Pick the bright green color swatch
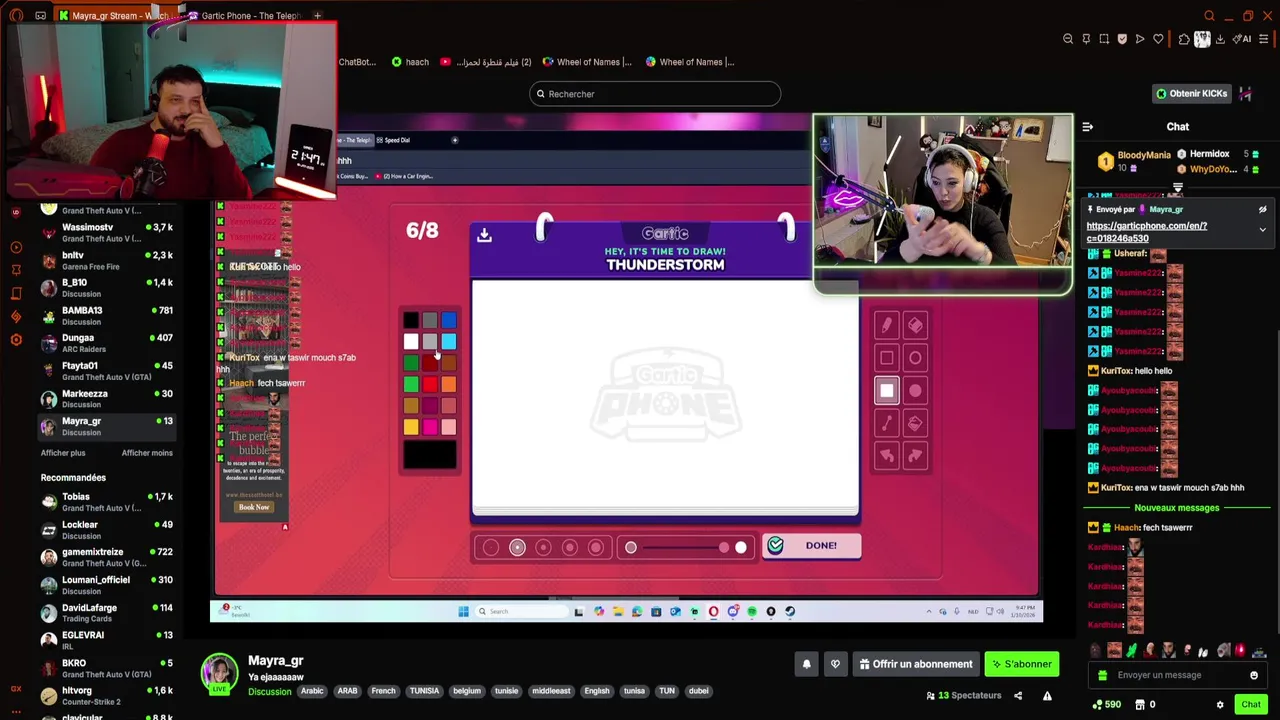The image size is (1280, 720). pos(411,385)
